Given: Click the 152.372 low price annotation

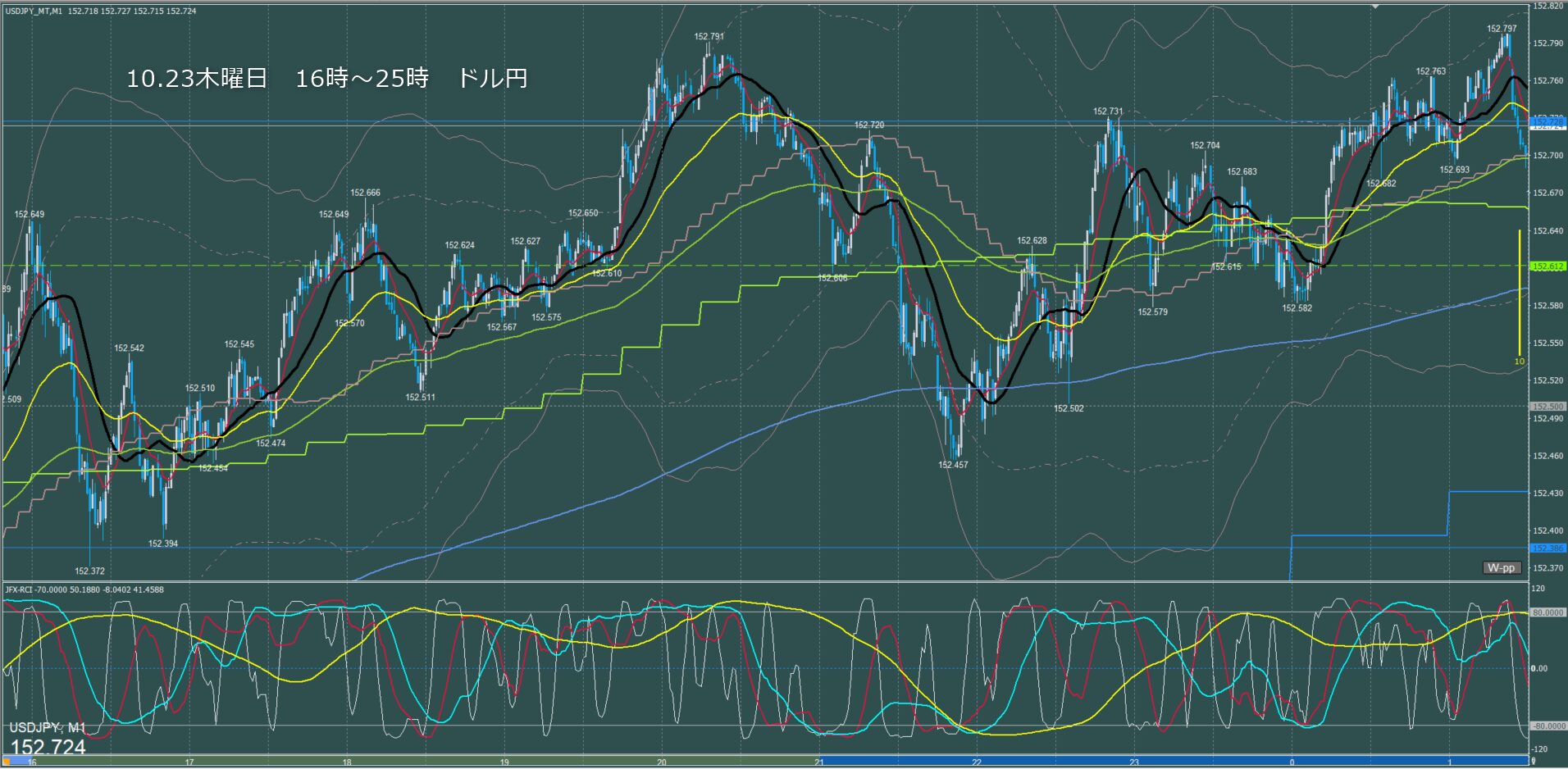Looking at the screenshot, I should (89, 571).
